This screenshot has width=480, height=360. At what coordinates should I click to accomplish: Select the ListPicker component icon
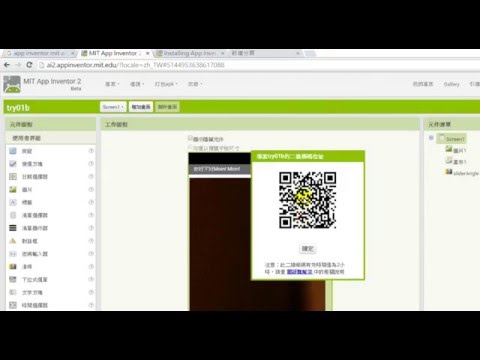13,215
